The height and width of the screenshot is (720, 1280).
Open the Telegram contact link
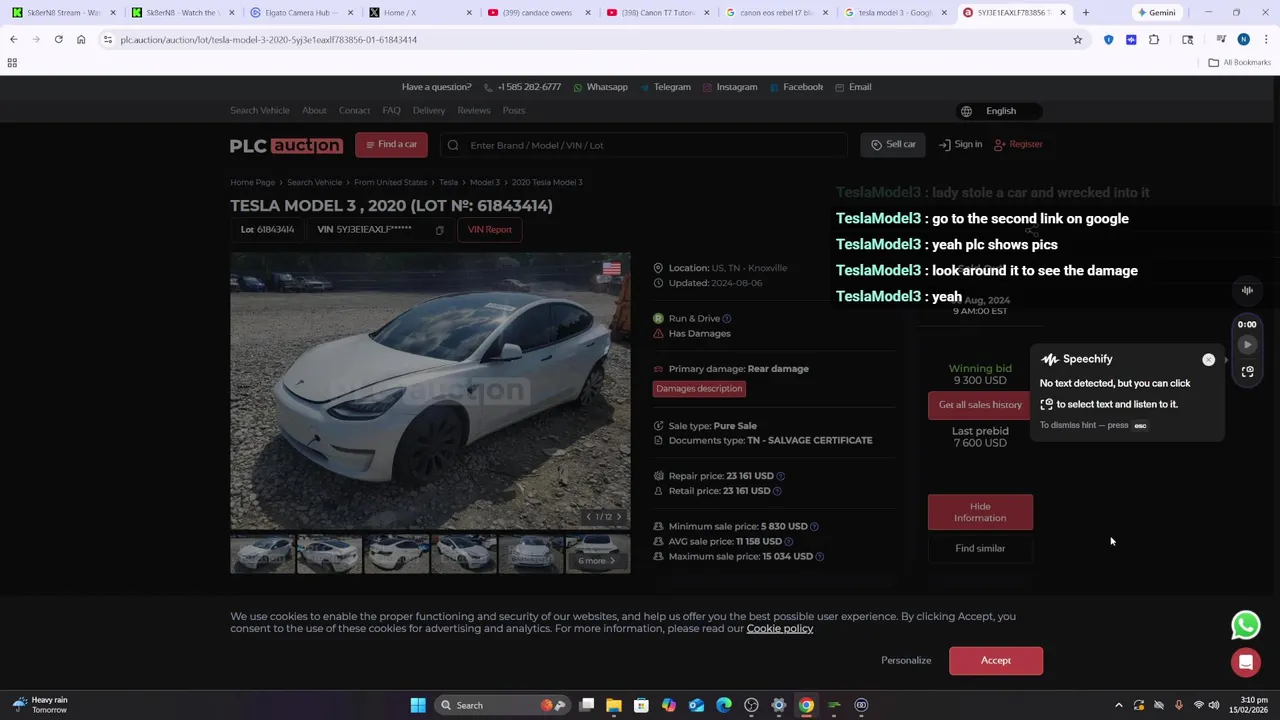coord(665,87)
